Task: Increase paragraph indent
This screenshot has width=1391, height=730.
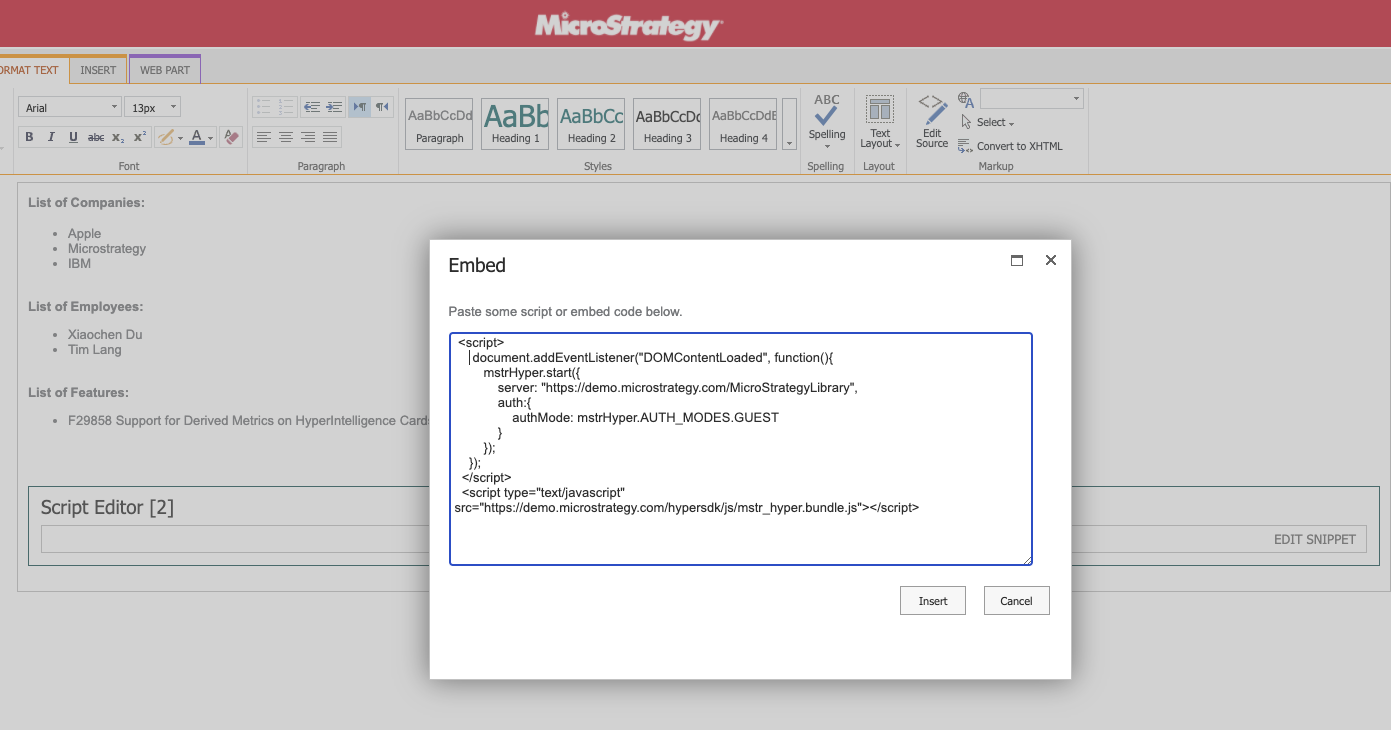Action: (334, 106)
